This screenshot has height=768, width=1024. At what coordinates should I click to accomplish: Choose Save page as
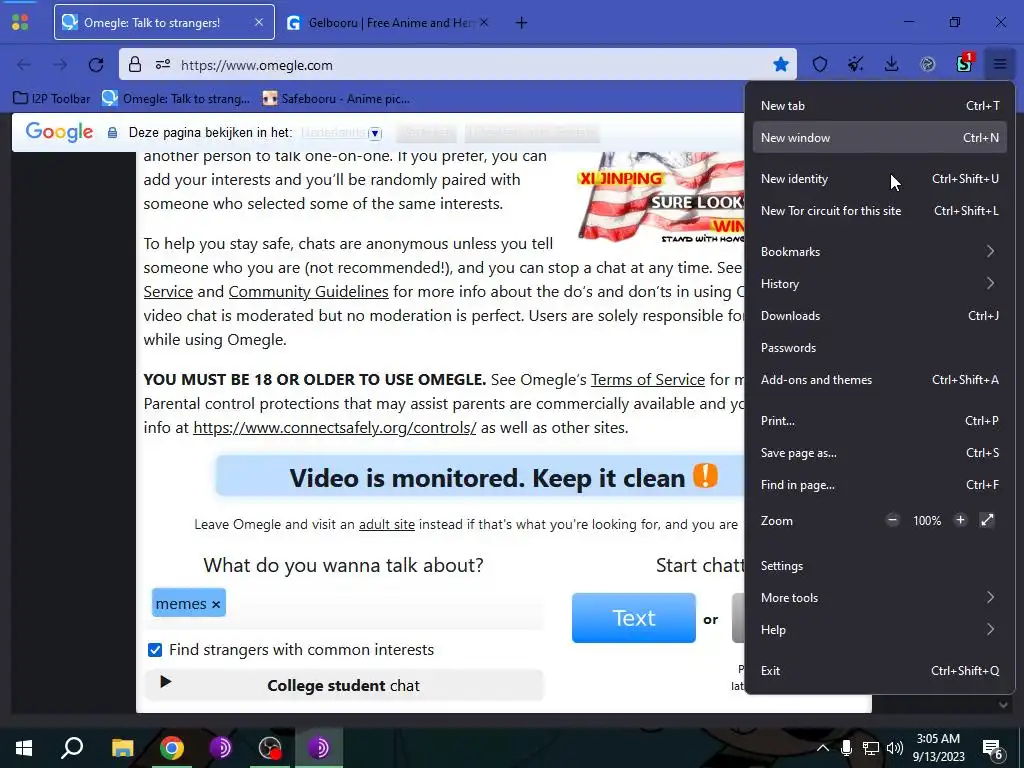click(880, 453)
